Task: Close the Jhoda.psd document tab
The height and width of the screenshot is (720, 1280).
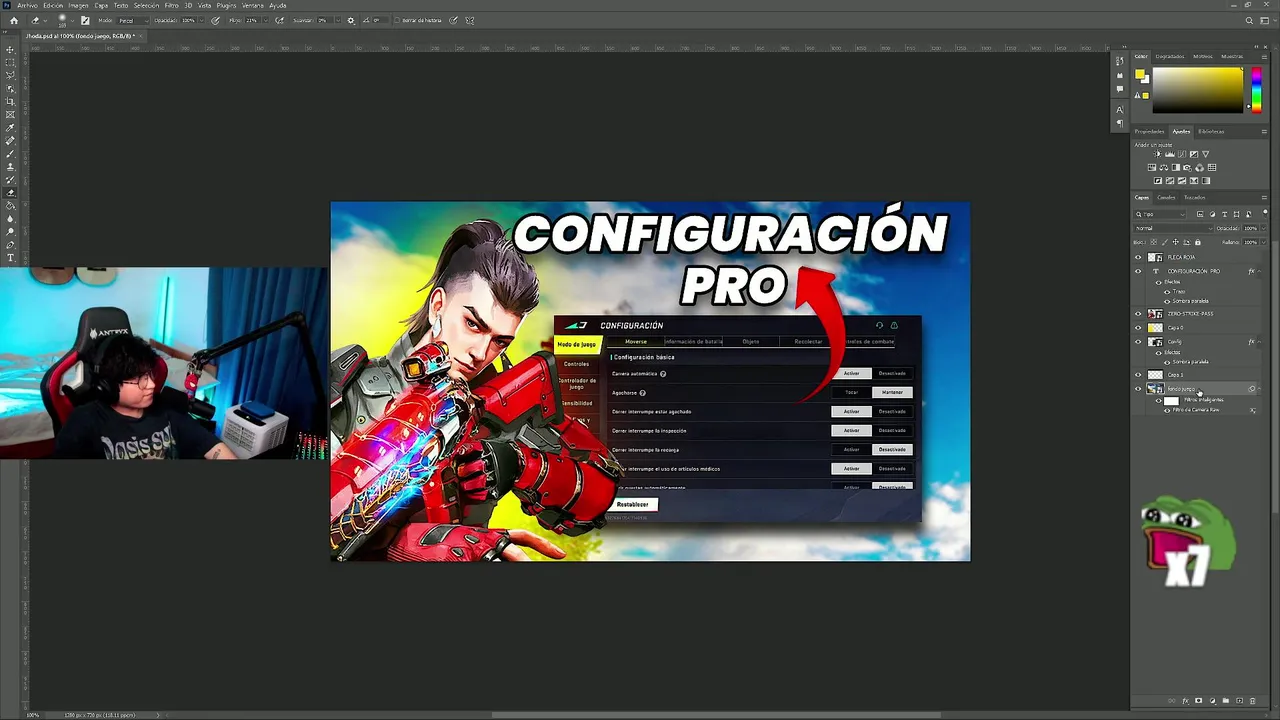Action: coord(141,36)
